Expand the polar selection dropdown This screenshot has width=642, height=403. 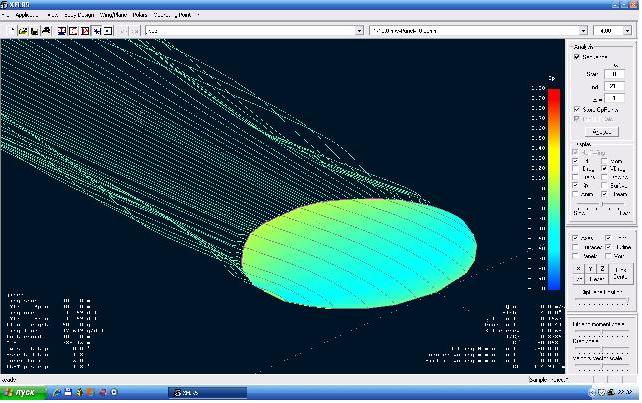point(557,31)
